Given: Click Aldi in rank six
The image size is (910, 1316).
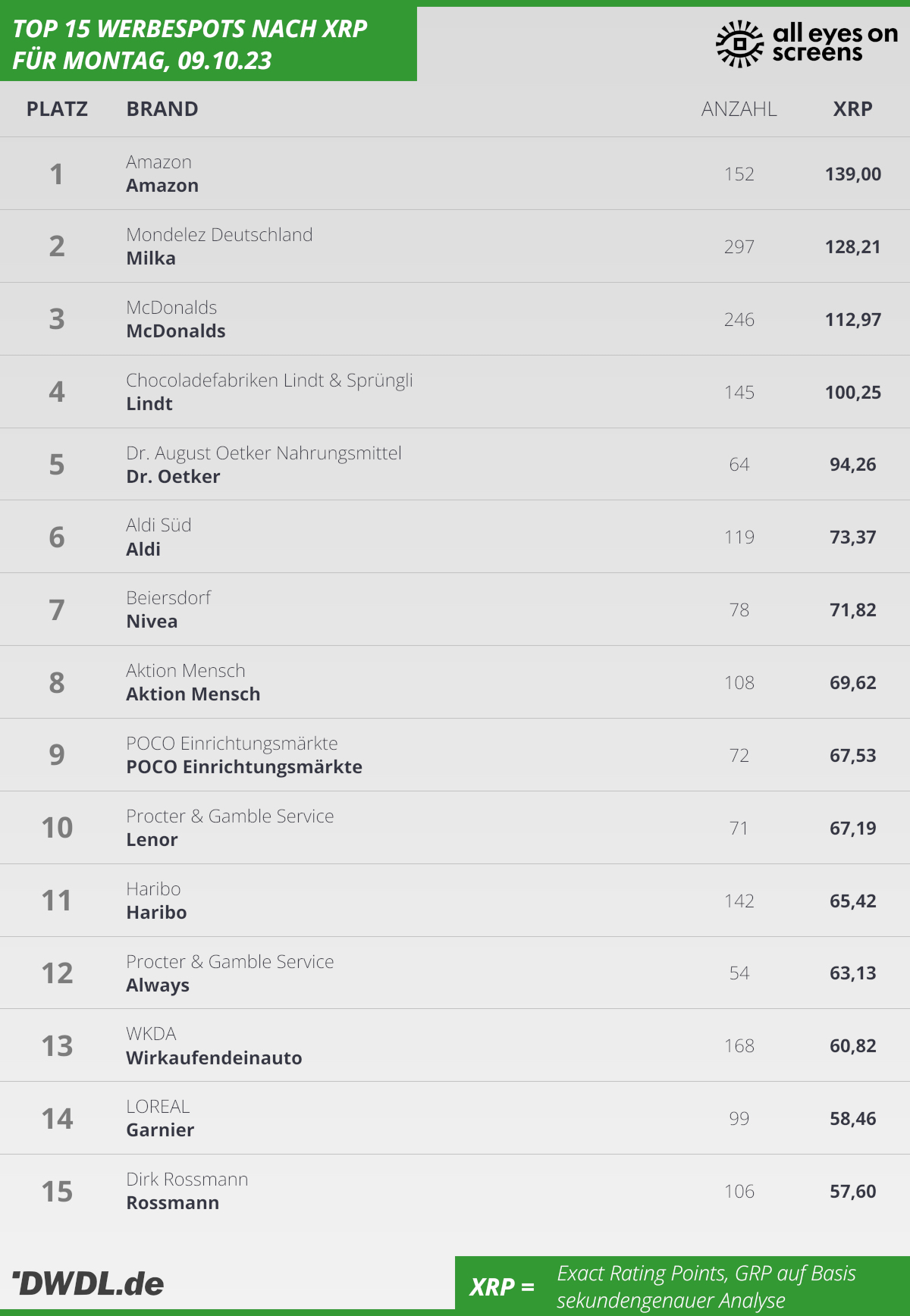Looking at the screenshot, I should [143, 550].
